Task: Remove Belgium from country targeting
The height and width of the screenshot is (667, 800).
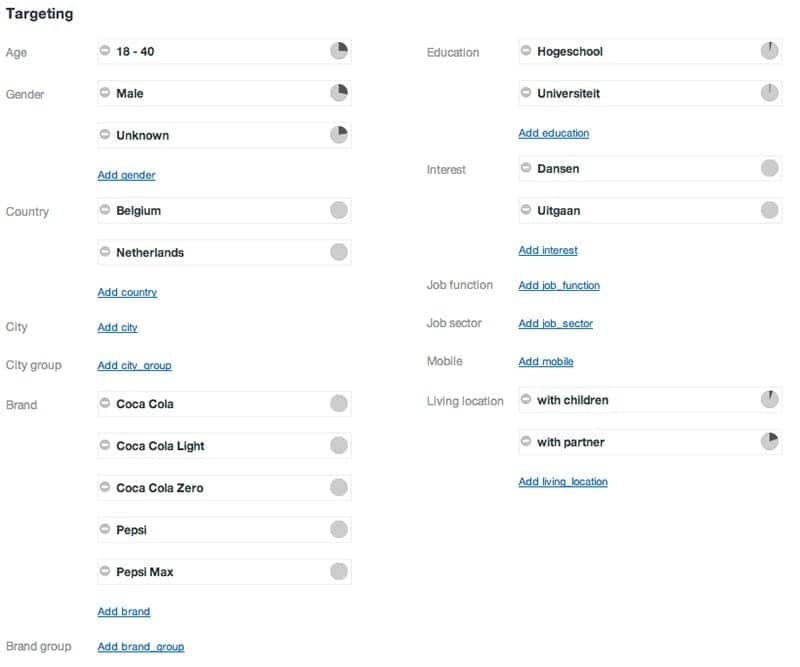Action: (x=107, y=211)
